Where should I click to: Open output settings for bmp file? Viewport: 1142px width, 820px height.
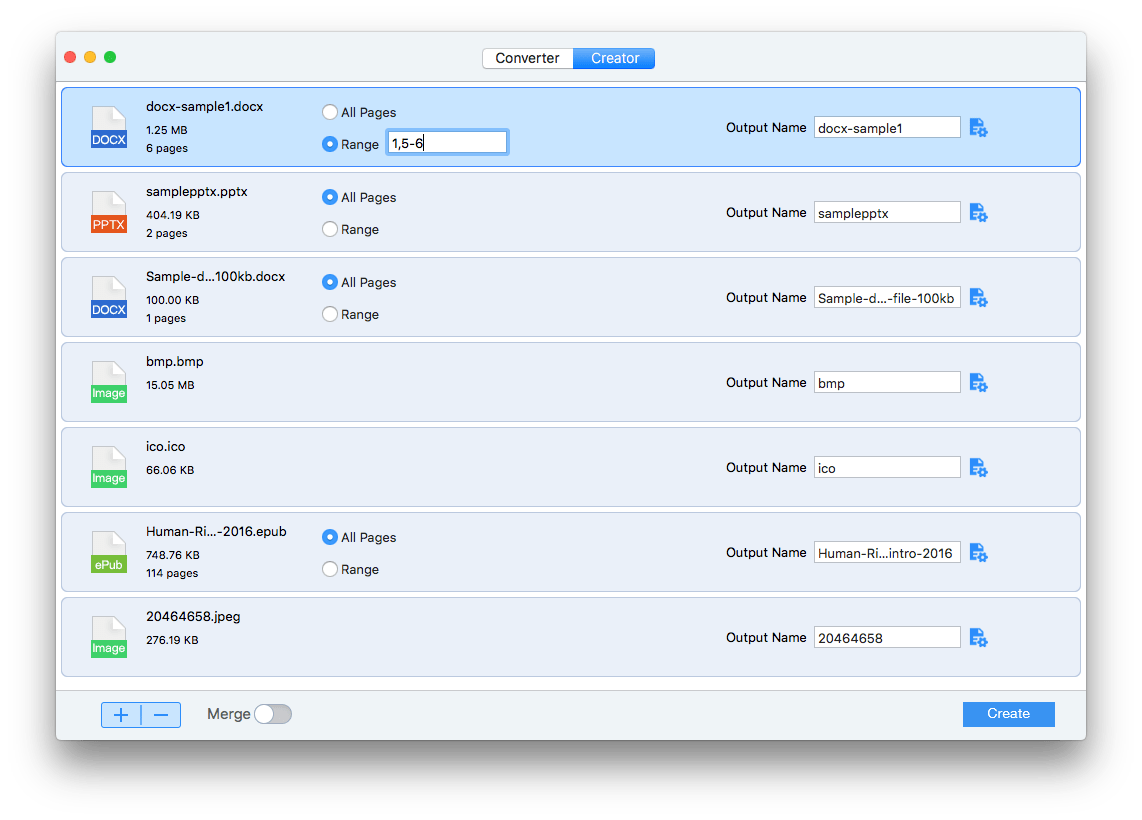(978, 382)
